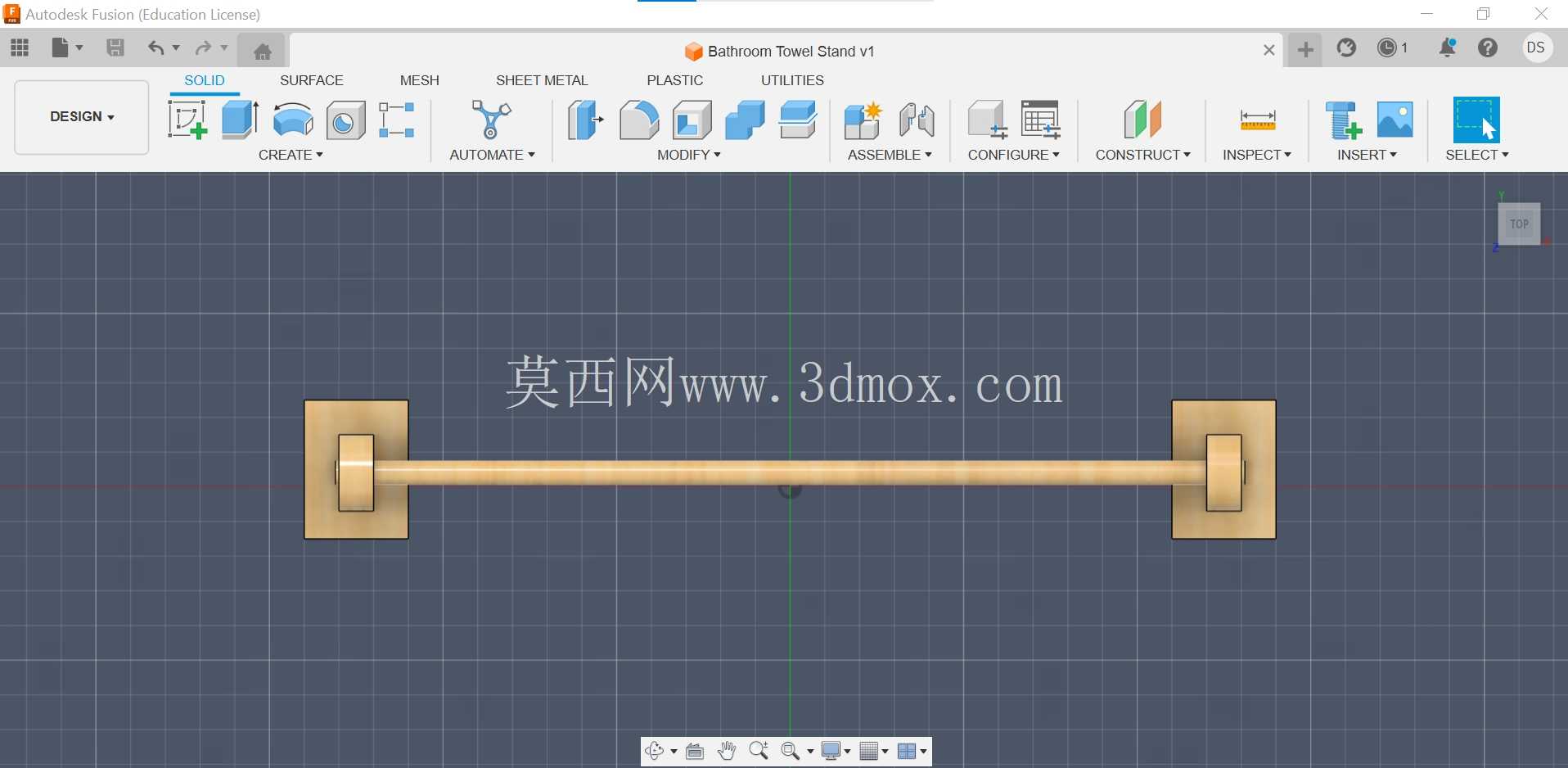Go to the Home tab icon
This screenshot has width=1568, height=768.
point(262,52)
